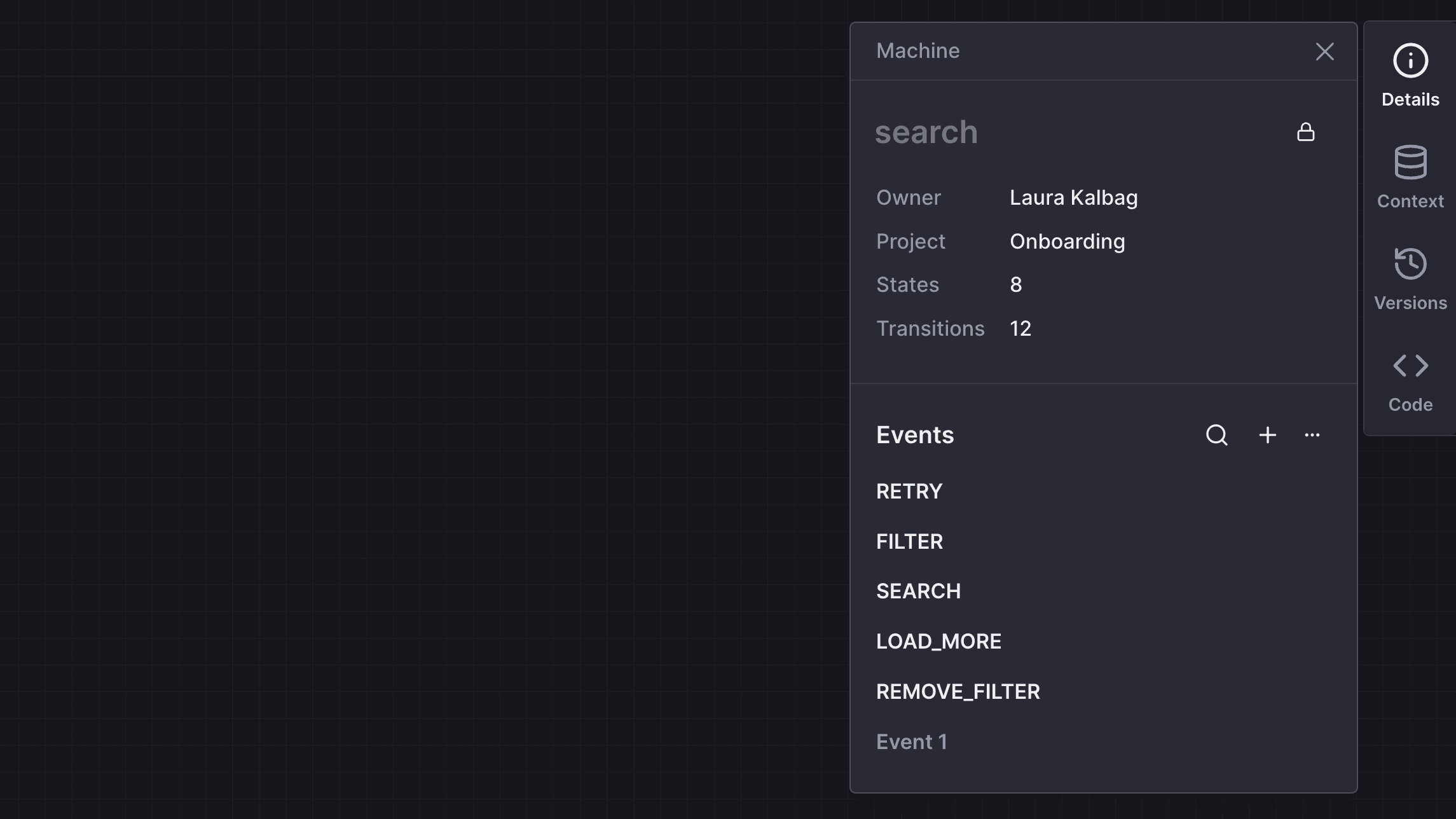Open the Code panel
Image resolution: width=1456 pixels, height=819 pixels.
[x=1410, y=380]
